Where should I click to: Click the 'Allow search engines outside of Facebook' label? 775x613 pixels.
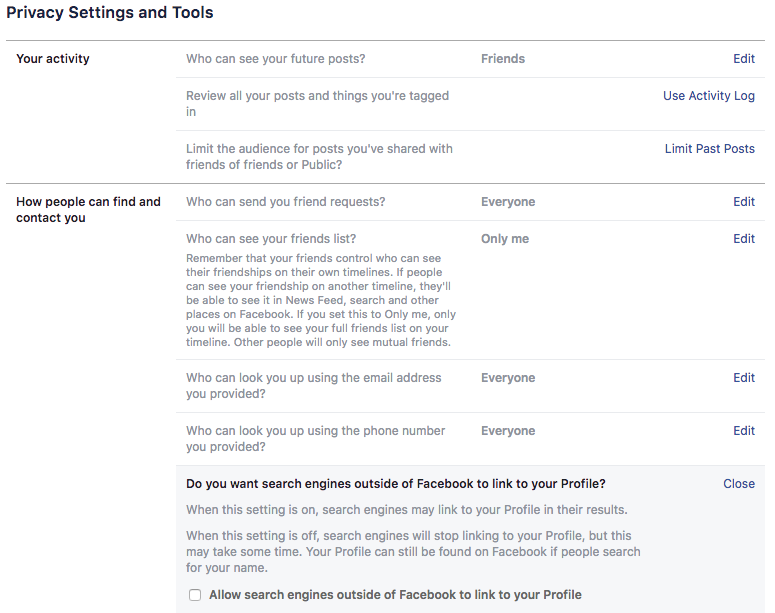coord(395,595)
